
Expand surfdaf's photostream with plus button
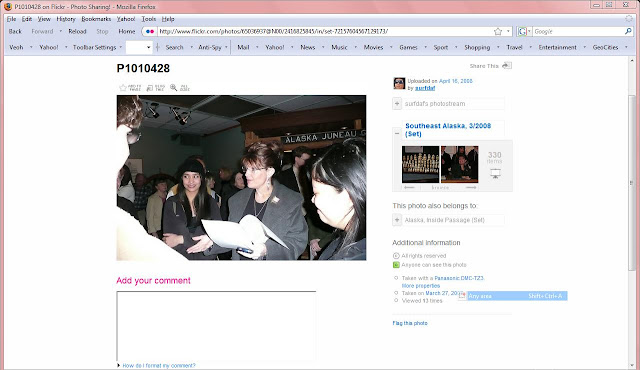(x=397, y=104)
